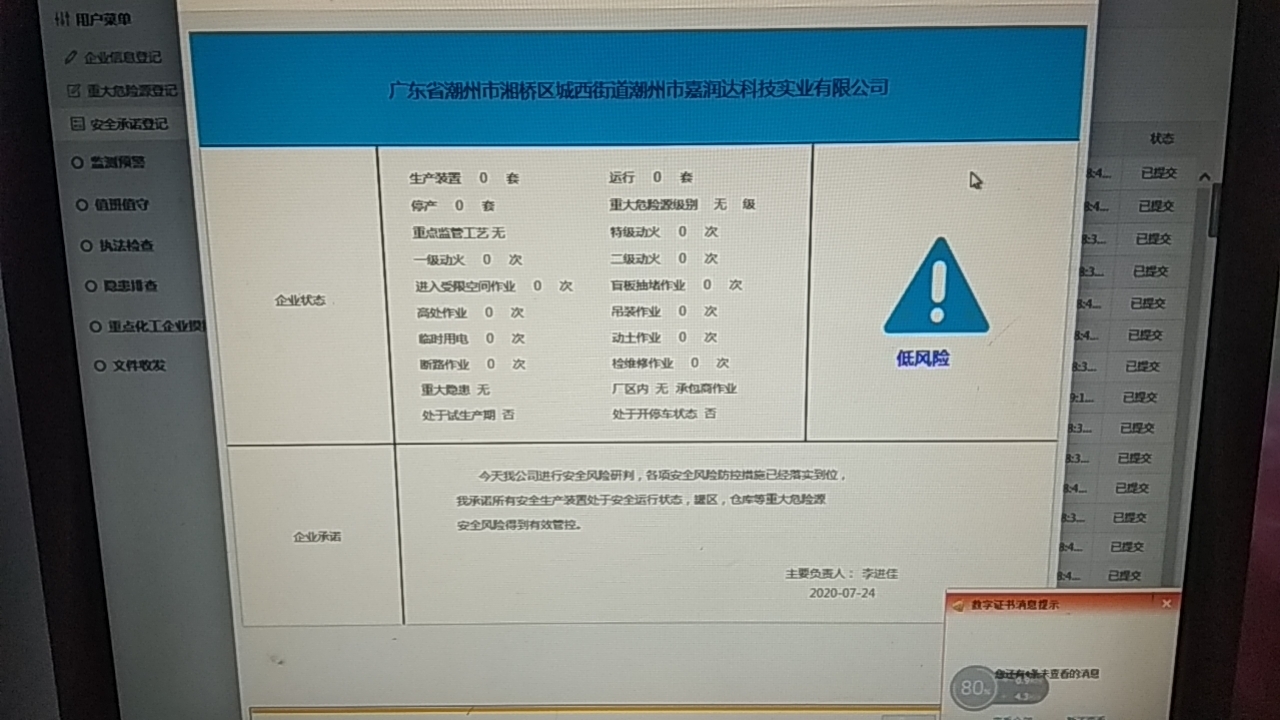Image resolution: width=1280 pixels, height=720 pixels.
Task: Click the sliders icon beside 用户菜单
Action: (62, 19)
